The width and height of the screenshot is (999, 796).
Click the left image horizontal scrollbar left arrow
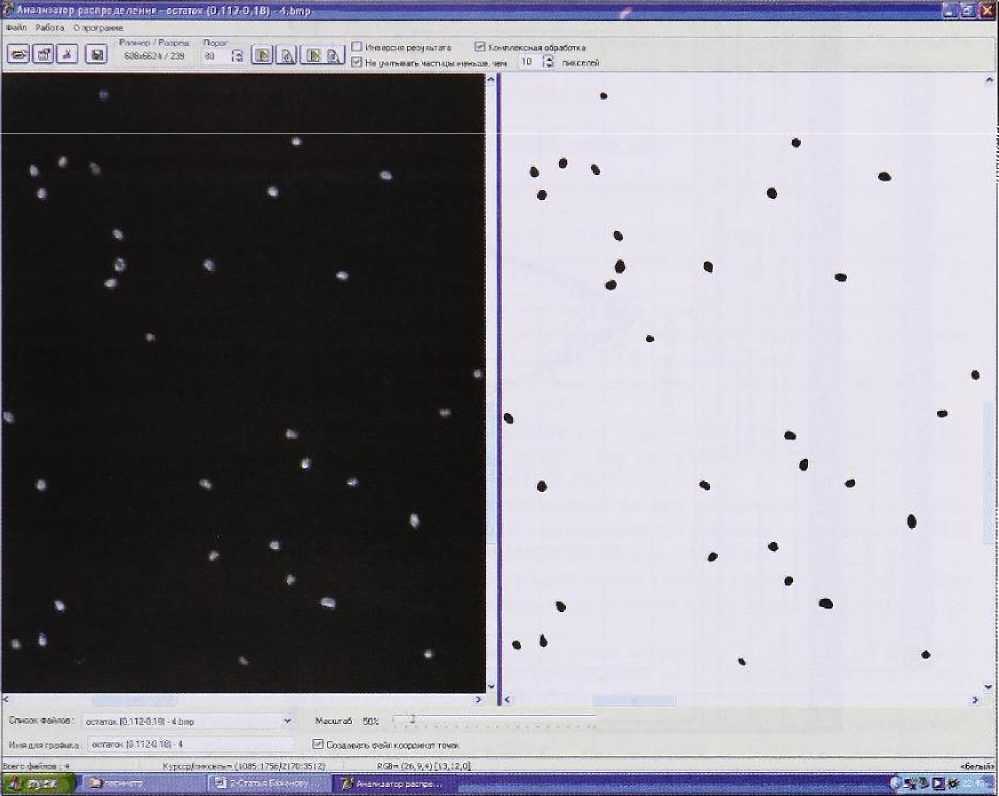(6, 699)
